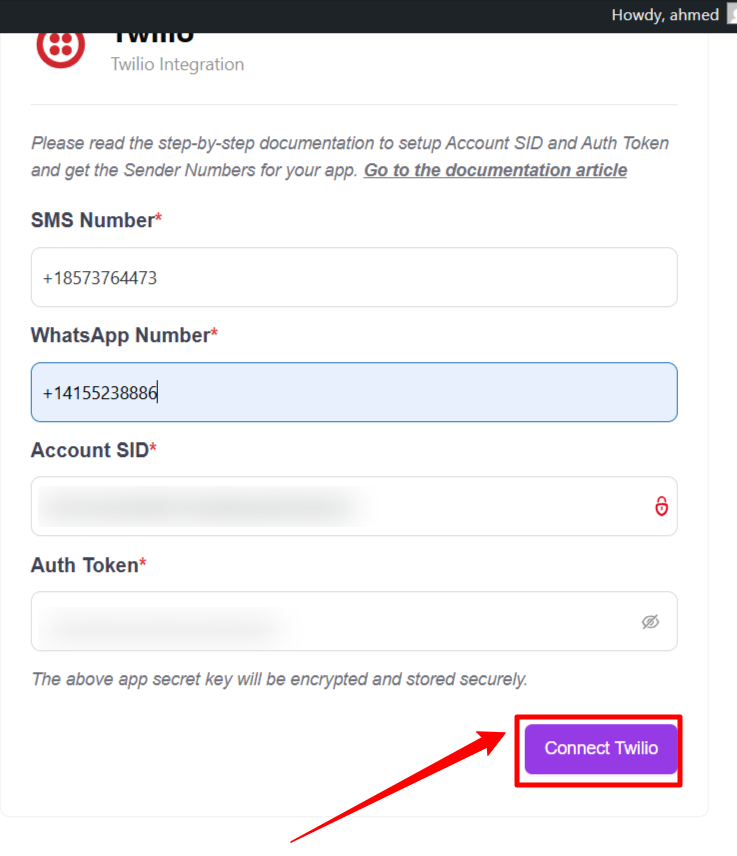Screen dimensions: 737x856
Task: Click the user avatar in admin bar
Action: [x=731, y=15]
